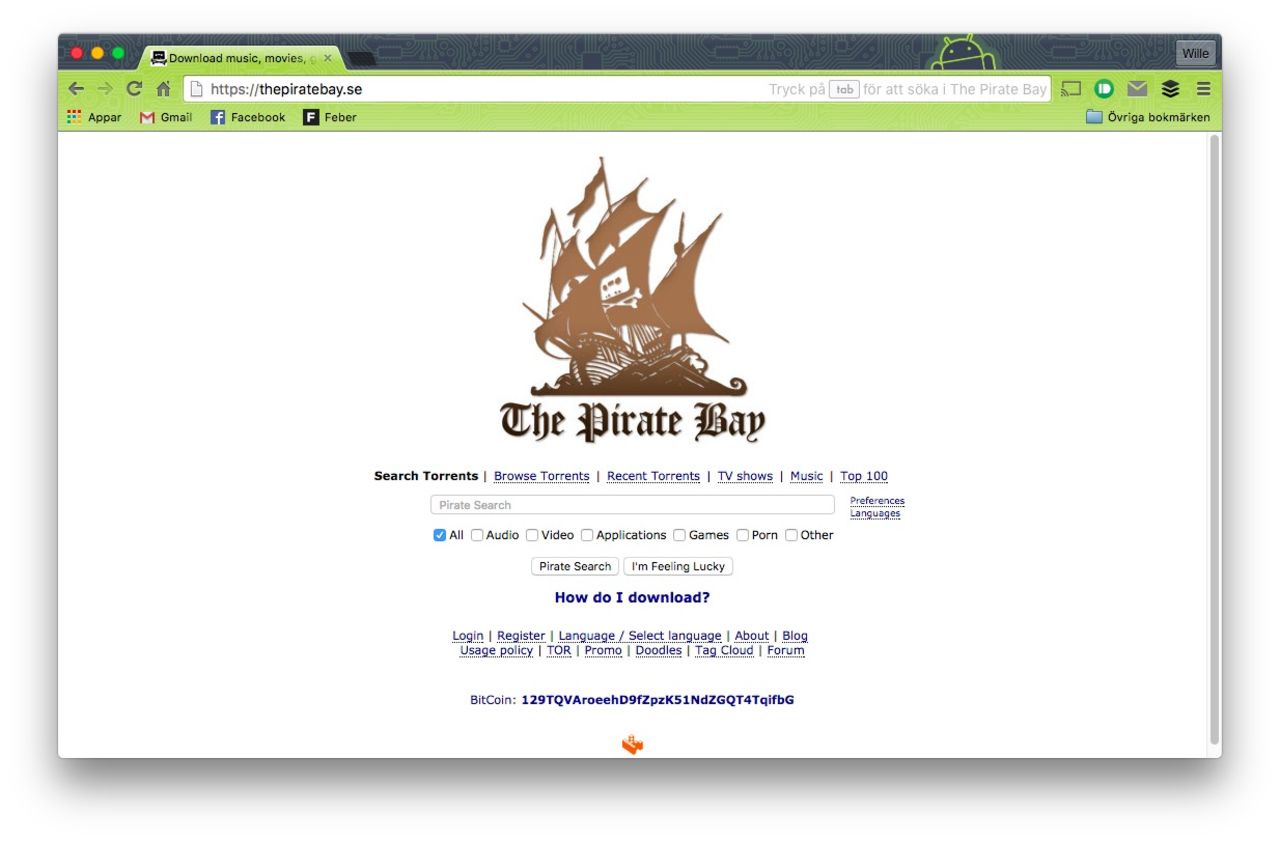Open the Language / Select language link
The width and height of the screenshot is (1280, 841).
(639, 635)
